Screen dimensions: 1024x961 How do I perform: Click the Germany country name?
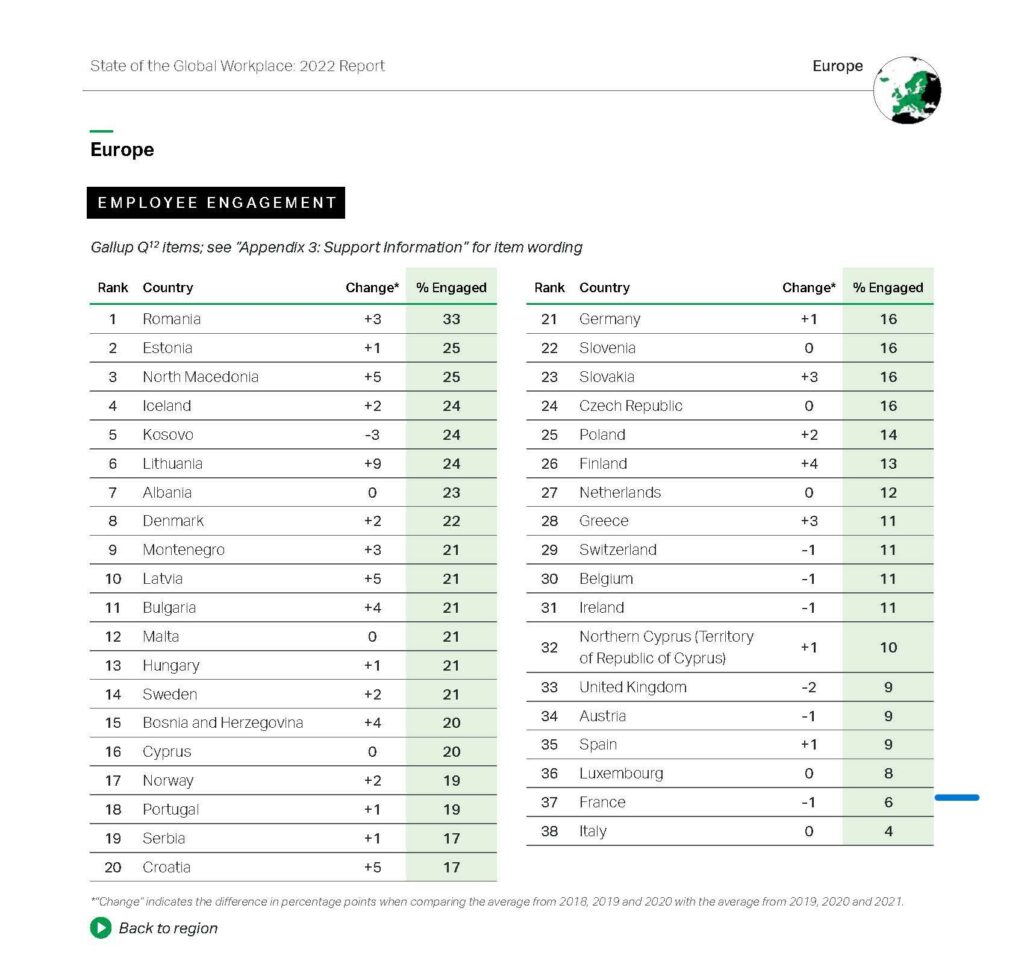click(609, 319)
